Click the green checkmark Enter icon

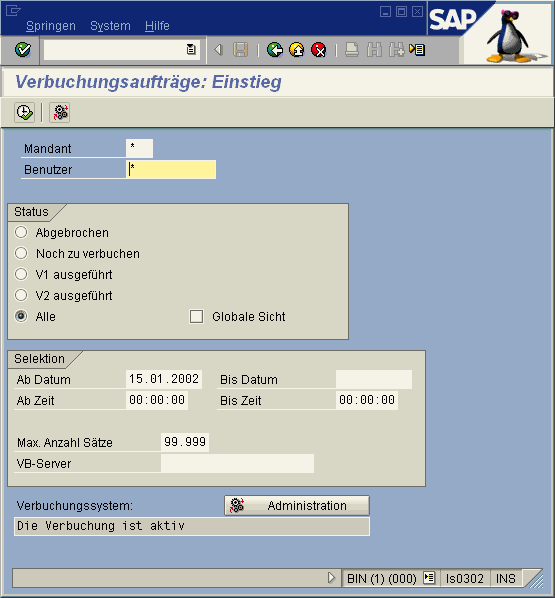click(x=23, y=50)
